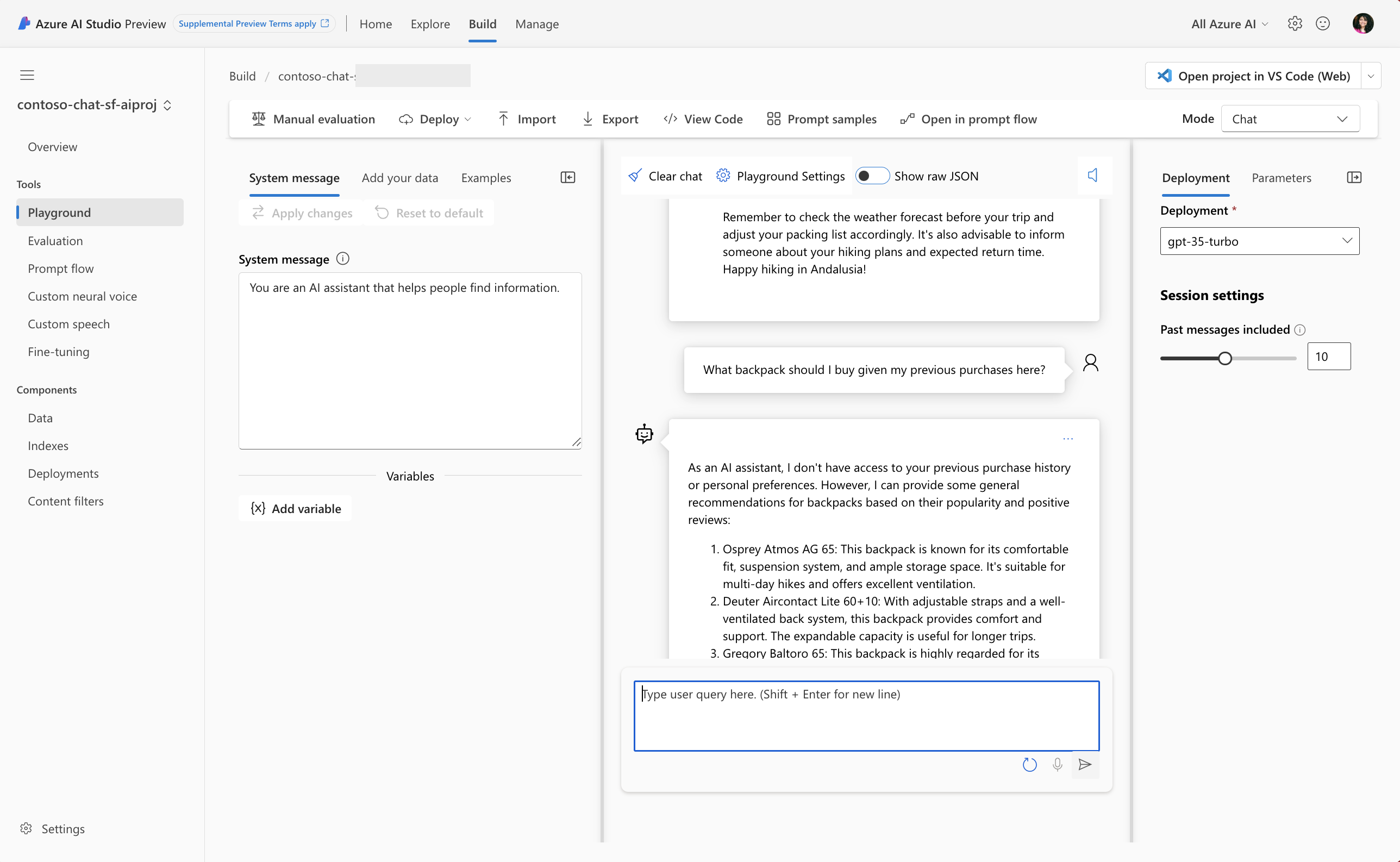Click the speaker icon in chat toolbar

(x=1092, y=176)
